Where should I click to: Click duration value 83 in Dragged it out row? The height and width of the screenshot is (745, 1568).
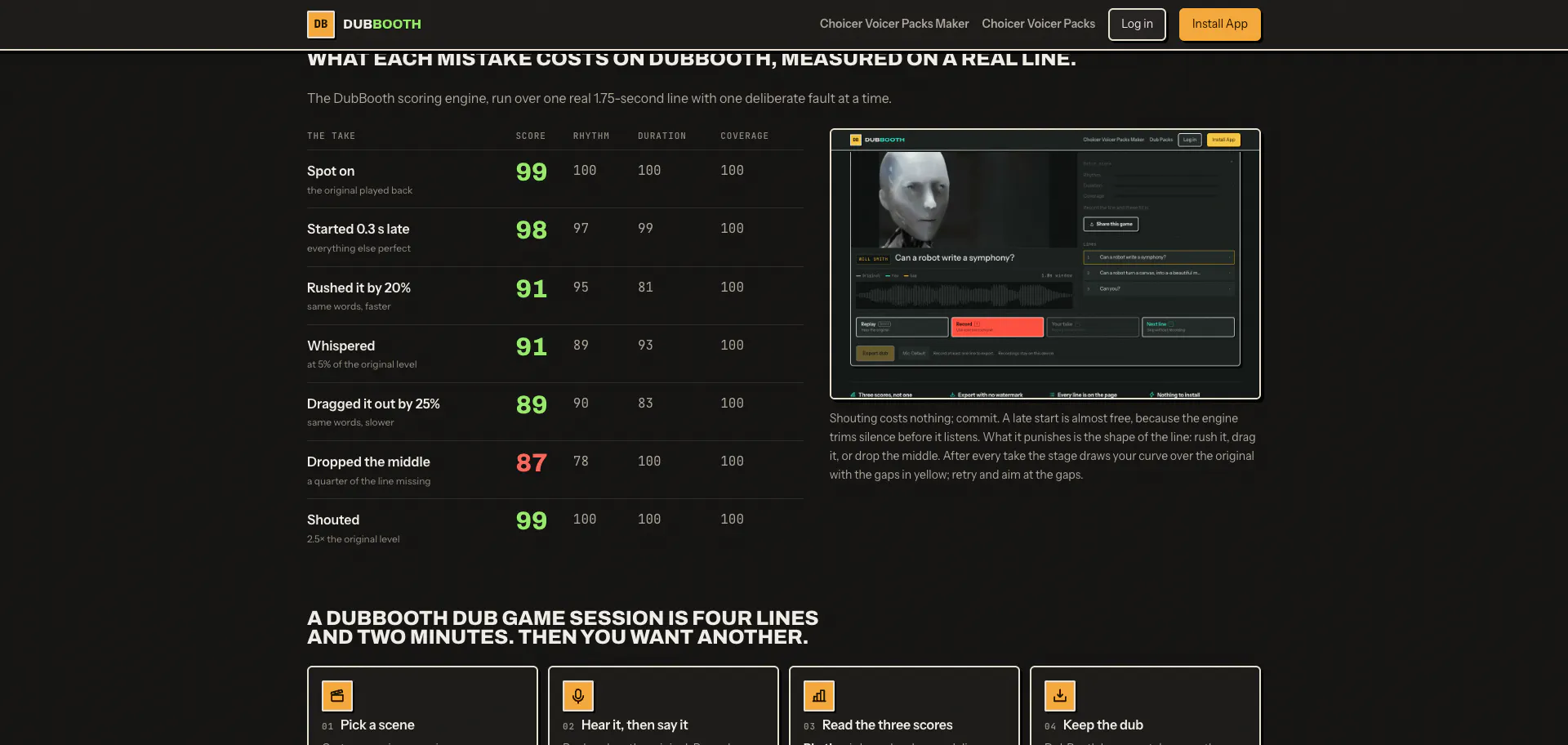click(645, 404)
